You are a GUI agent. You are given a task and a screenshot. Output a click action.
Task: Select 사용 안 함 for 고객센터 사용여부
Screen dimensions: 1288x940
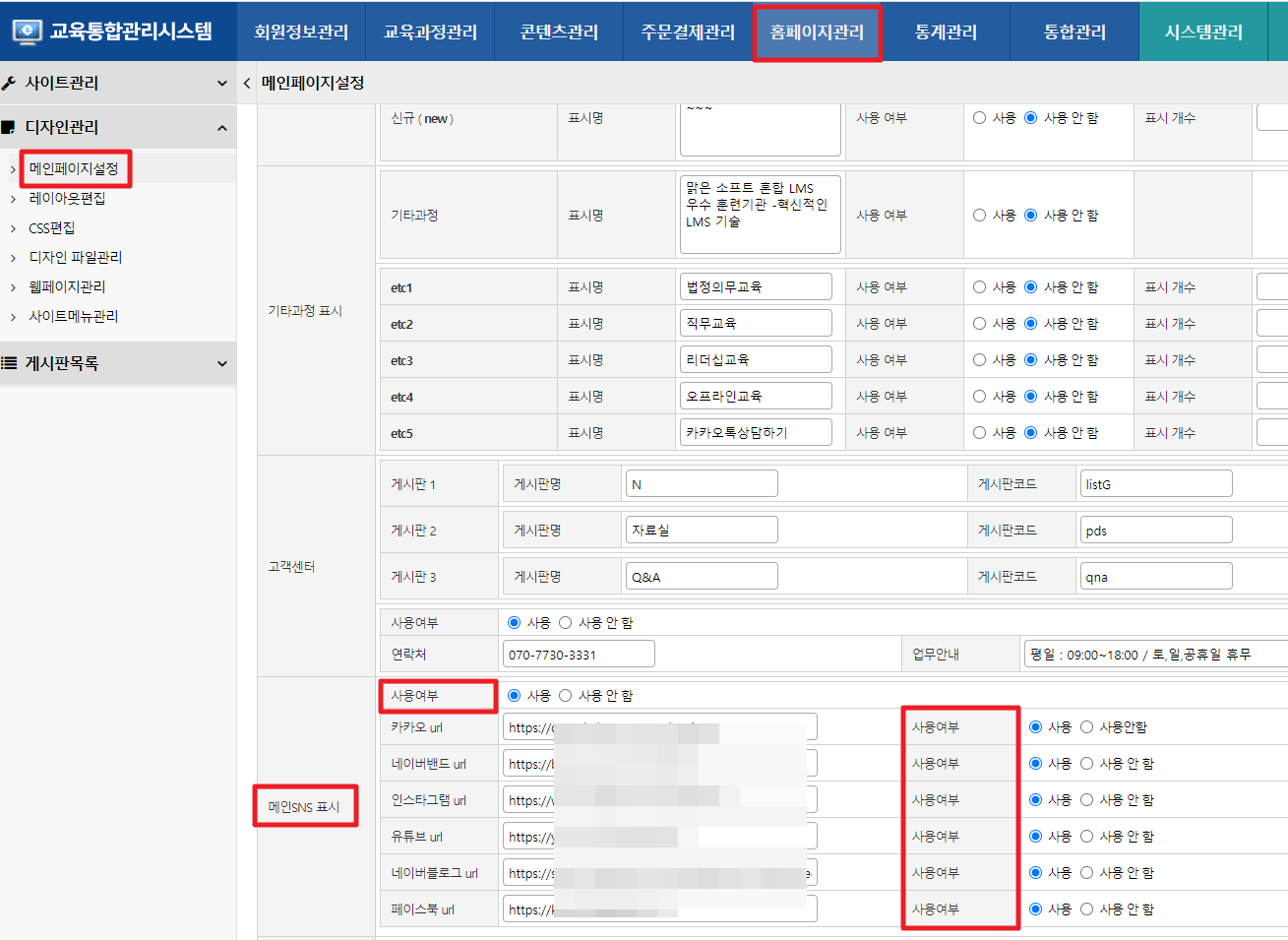point(565,623)
